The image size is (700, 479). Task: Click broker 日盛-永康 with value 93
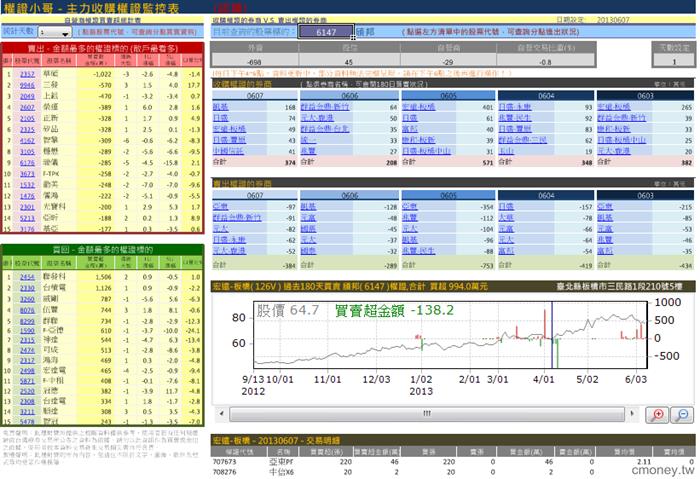pyautogui.click(x=515, y=107)
